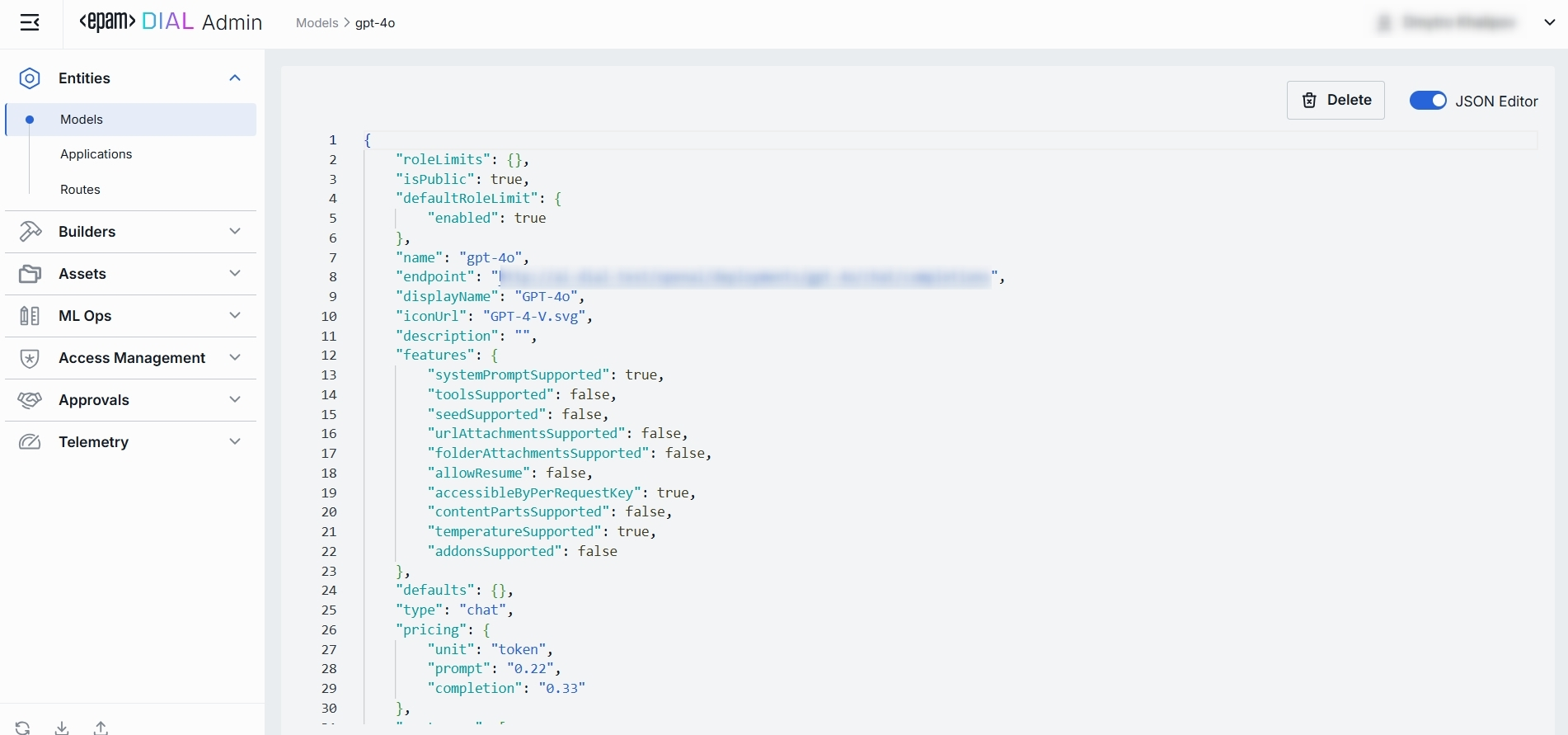Click the refresh icon in the sidebar footer
This screenshot has width=1568, height=735.
pyautogui.click(x=23, y=728)
